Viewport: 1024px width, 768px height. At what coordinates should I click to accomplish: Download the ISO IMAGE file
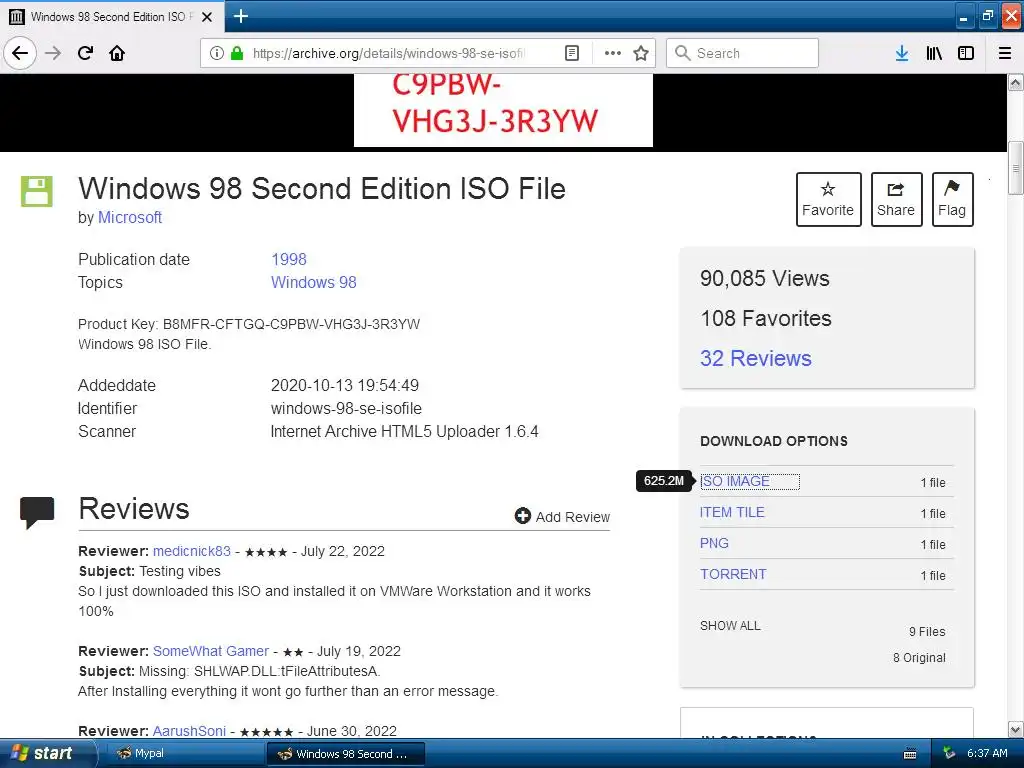click(735, 481)
